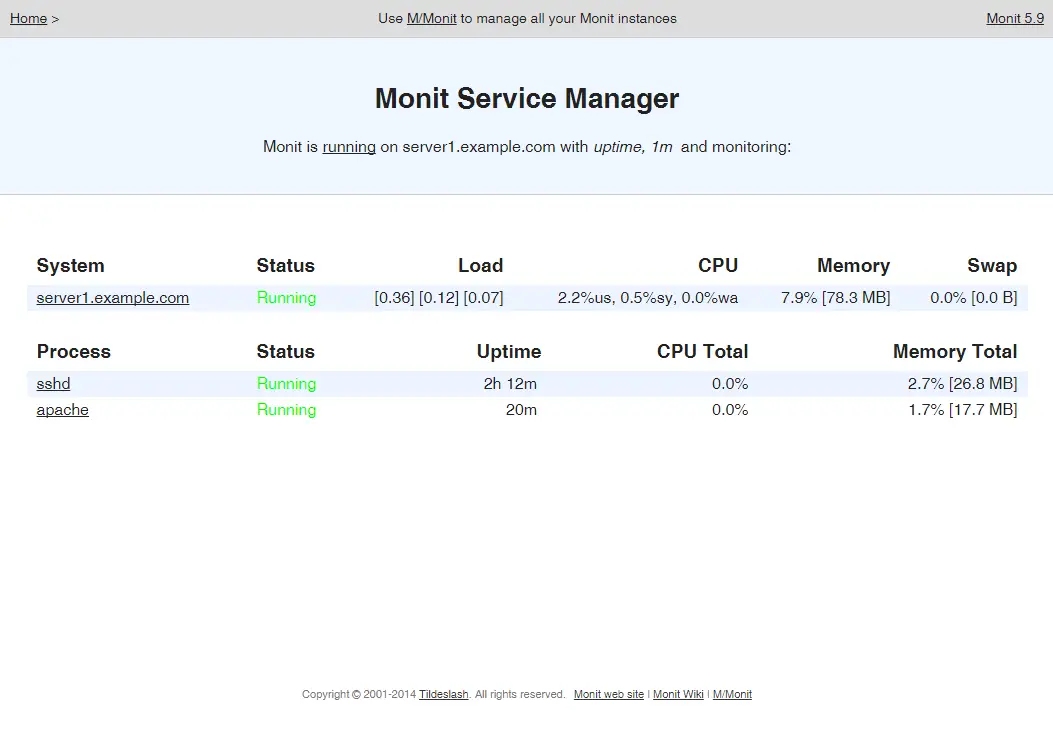Click the System column header
Viewport: 1053px width, 733px height.
coord(71,266)
